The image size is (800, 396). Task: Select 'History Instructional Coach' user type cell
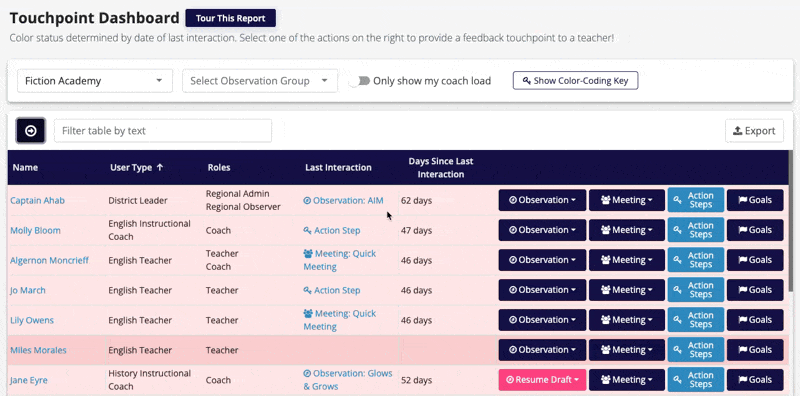point(149,380)
